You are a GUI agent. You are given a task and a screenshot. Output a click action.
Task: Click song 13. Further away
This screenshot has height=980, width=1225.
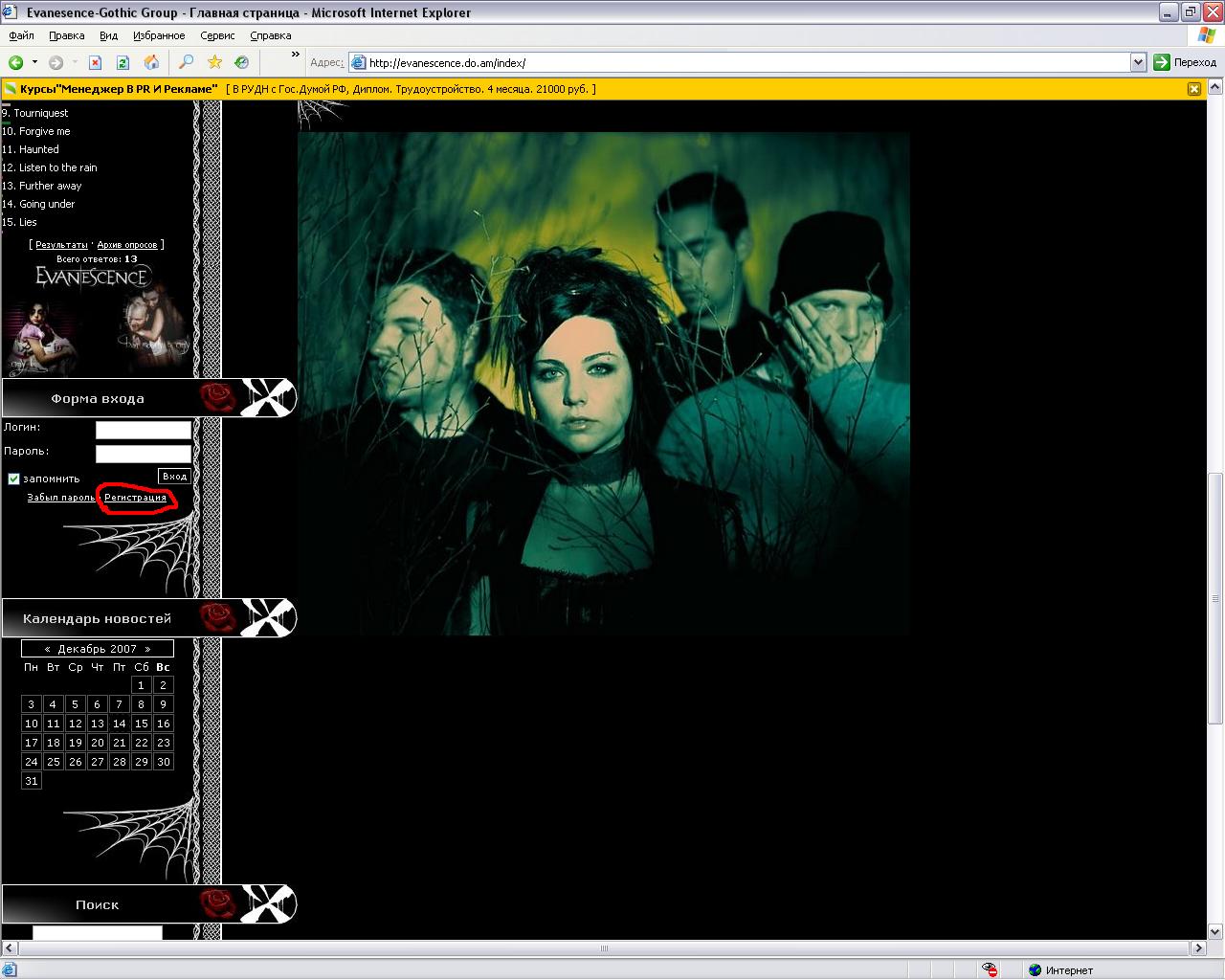click(42, 186)
